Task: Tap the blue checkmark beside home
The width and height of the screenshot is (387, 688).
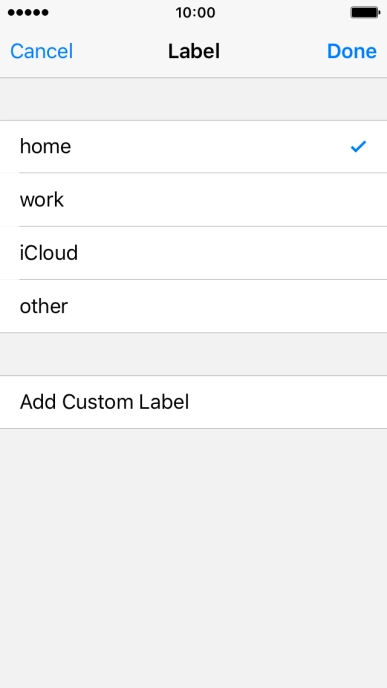Action: (358, 147)
